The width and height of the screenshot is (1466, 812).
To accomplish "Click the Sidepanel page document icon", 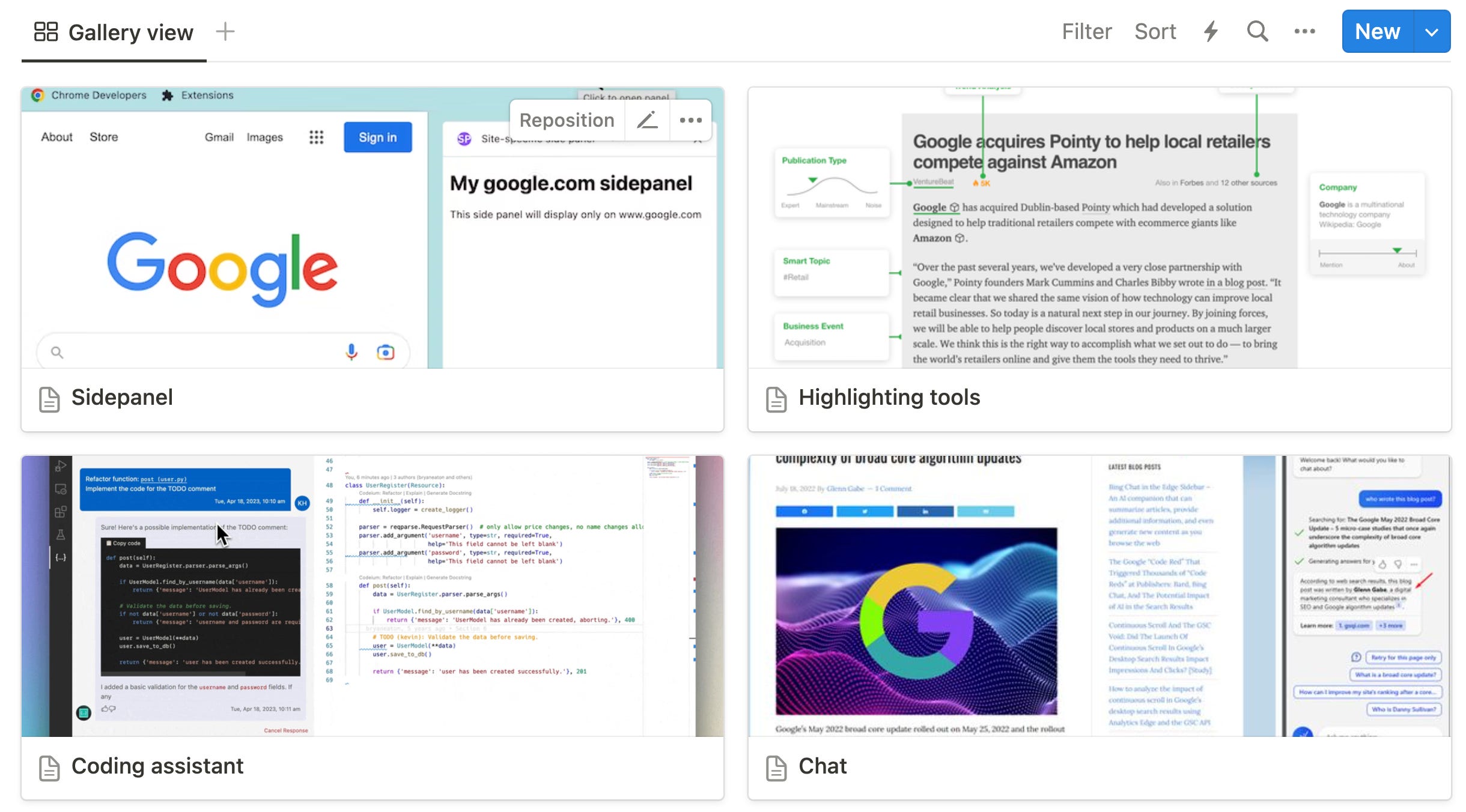I will (49, 399).
